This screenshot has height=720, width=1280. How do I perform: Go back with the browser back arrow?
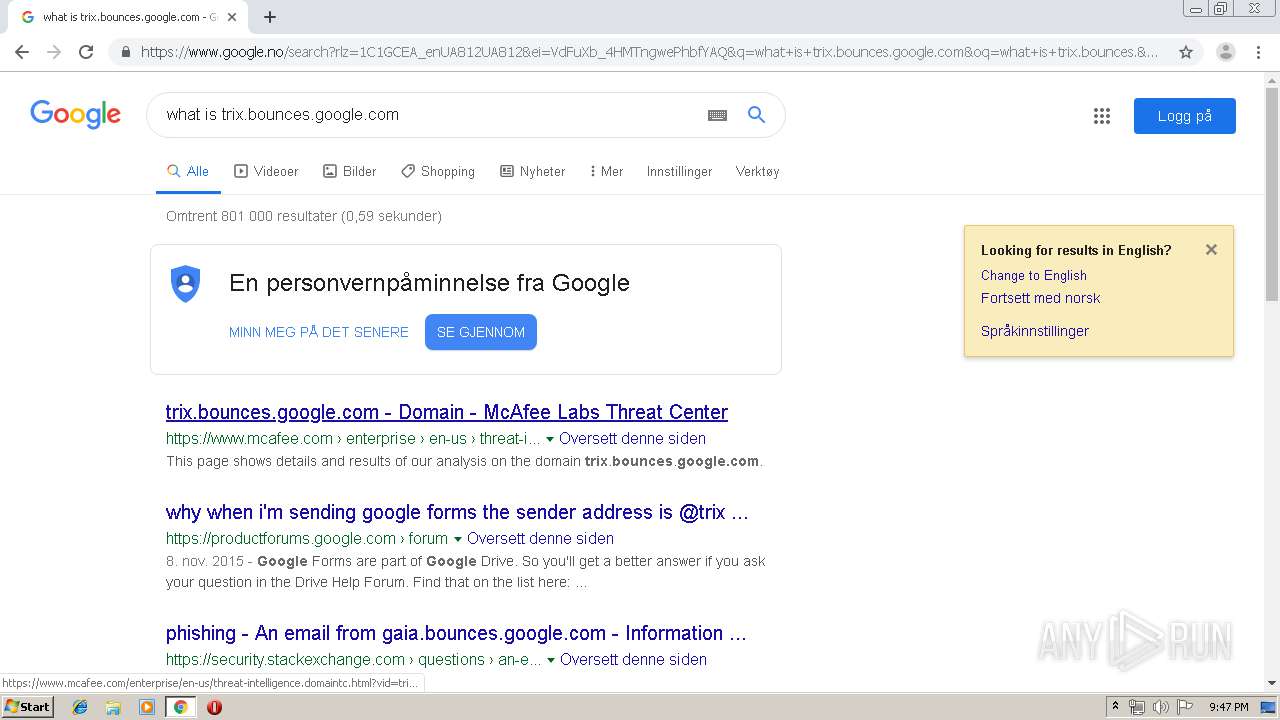pyautogui.click(x=22, y=52)
